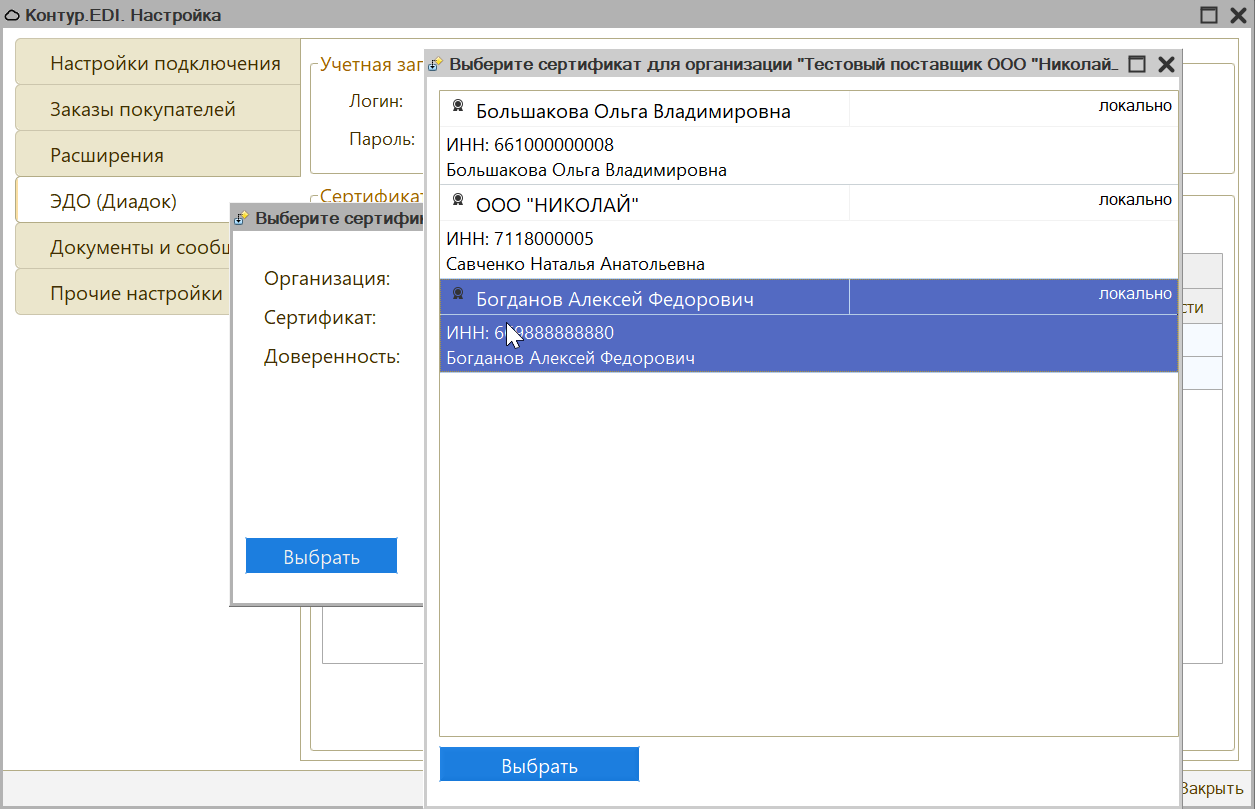Select certificate Богданов Алексей Федорович header row

pyautogui.click(x=808, y=297)
